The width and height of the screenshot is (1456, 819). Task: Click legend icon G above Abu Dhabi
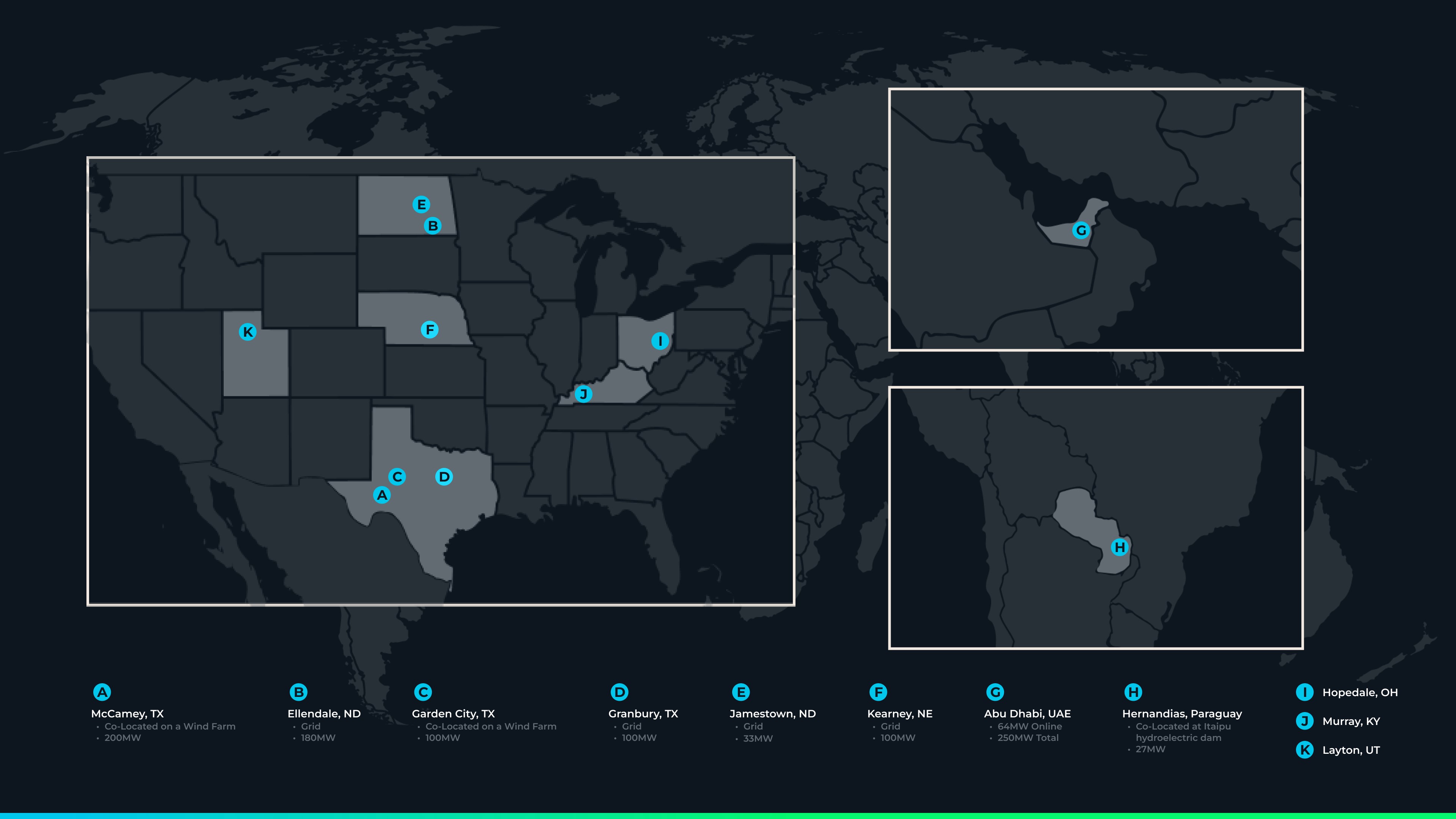(995, 692)
